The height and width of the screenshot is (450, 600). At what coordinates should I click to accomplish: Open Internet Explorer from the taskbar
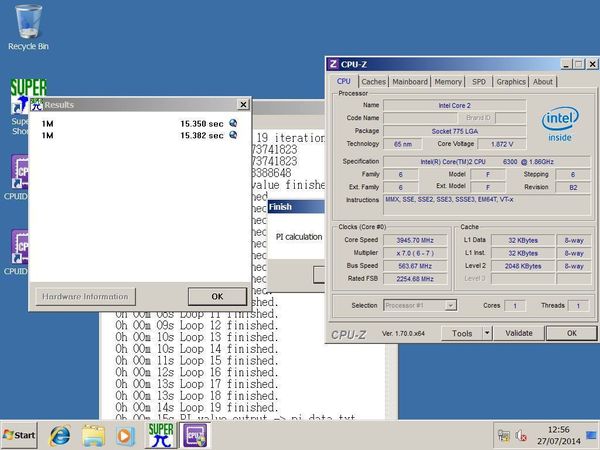pos(59,435)
